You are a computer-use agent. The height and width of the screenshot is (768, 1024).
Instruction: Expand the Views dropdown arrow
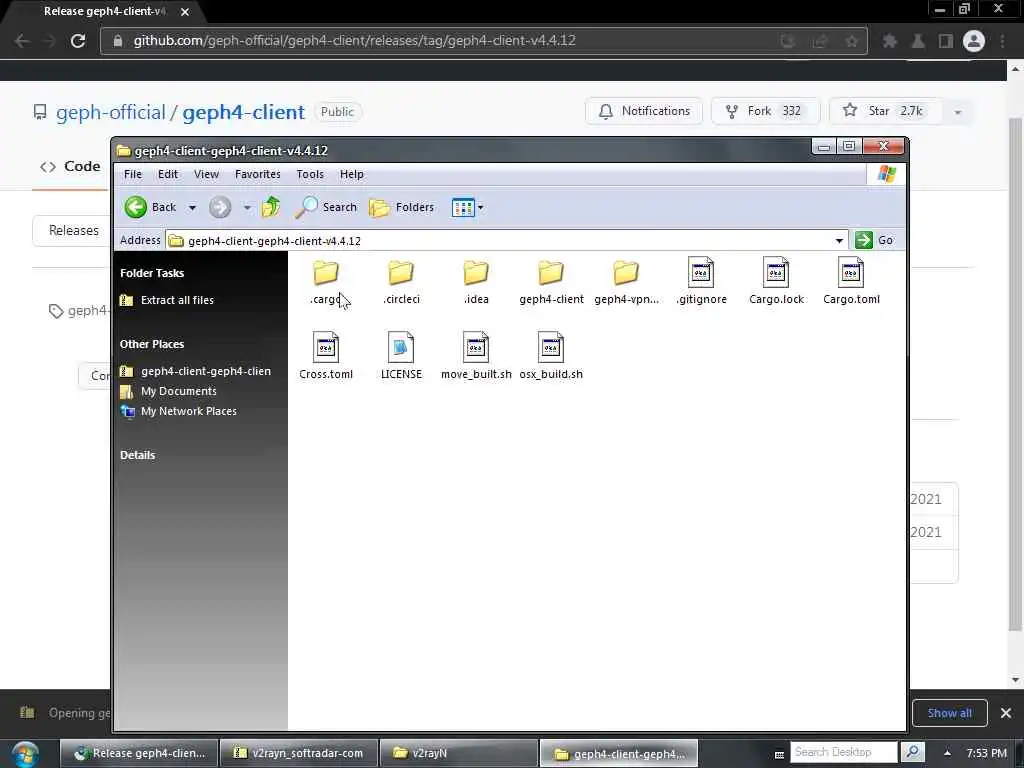[x=481, y=208]
